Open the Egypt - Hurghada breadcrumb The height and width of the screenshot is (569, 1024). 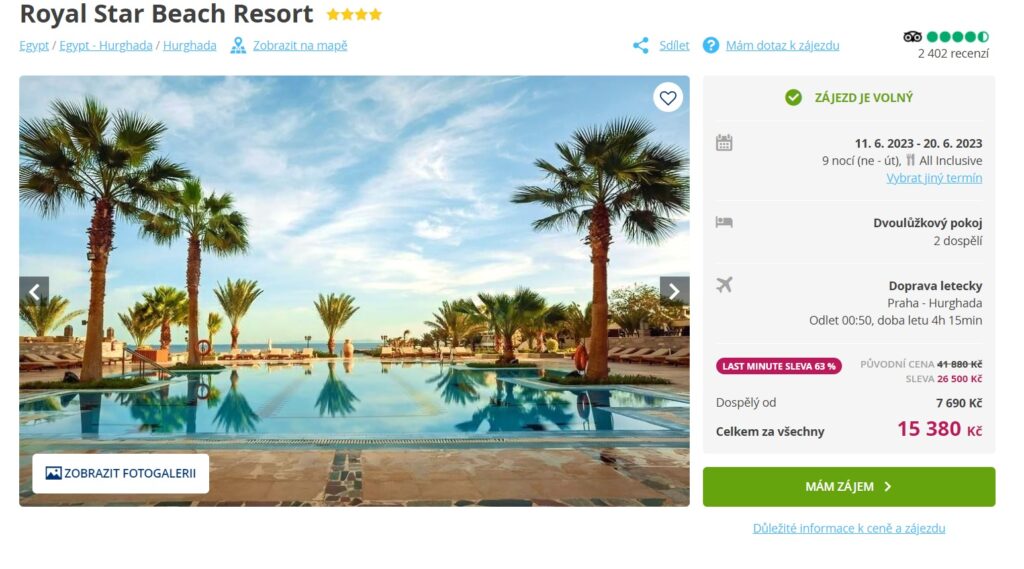coord(106,46)
